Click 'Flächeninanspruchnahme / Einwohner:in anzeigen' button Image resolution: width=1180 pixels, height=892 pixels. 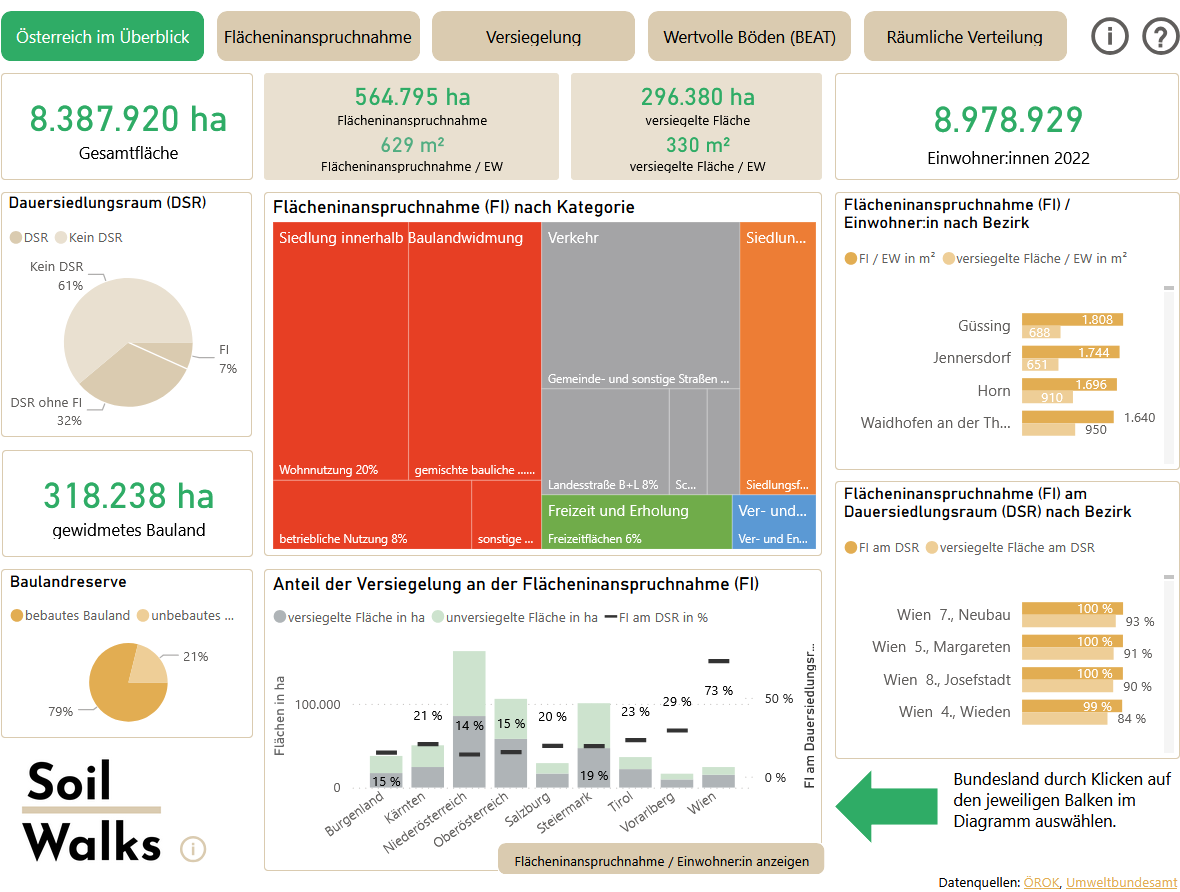660,860
